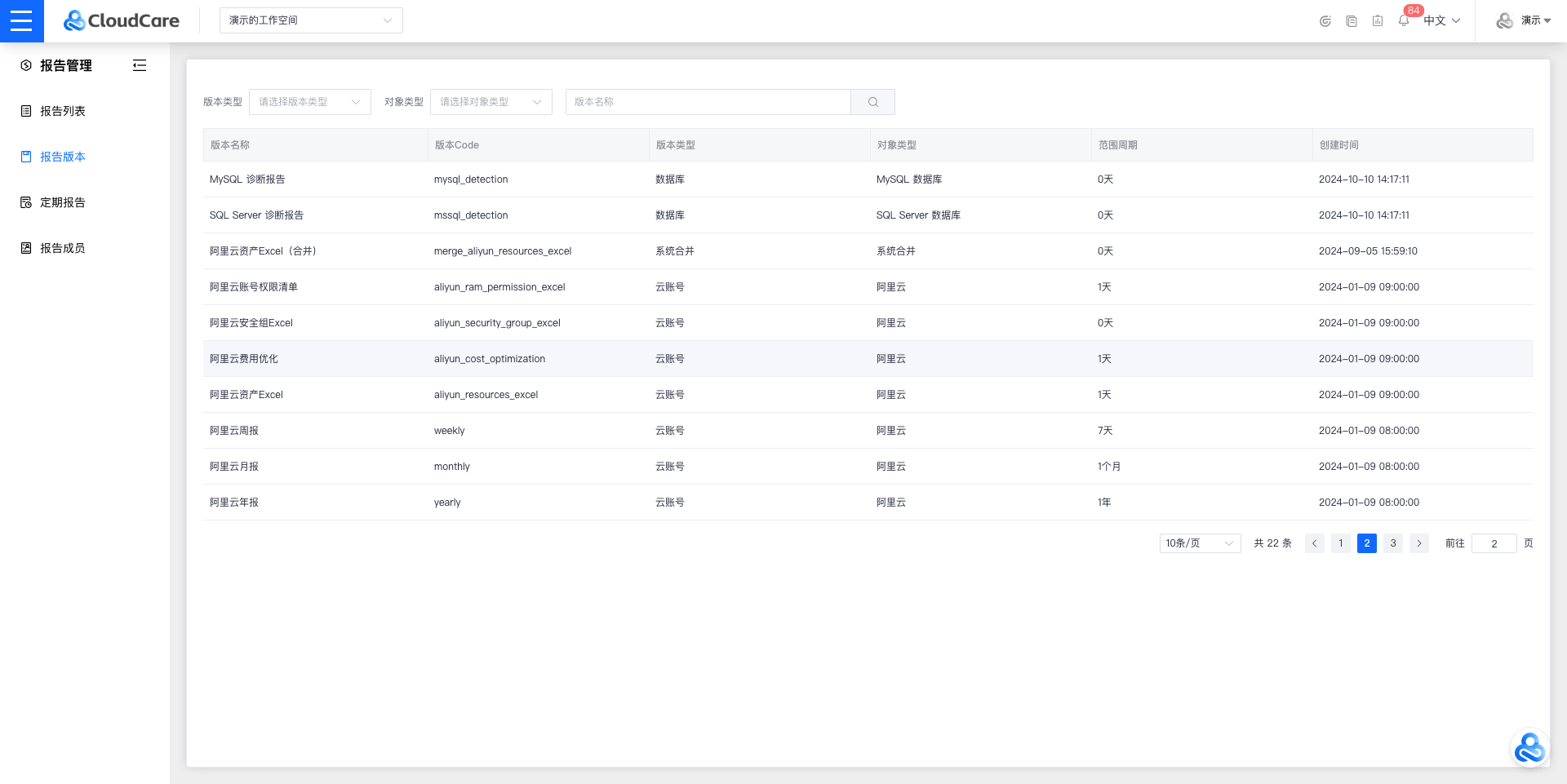Select the 阿里云年报 row name
Screen dimensions: 1567x784
click(234, 503)
